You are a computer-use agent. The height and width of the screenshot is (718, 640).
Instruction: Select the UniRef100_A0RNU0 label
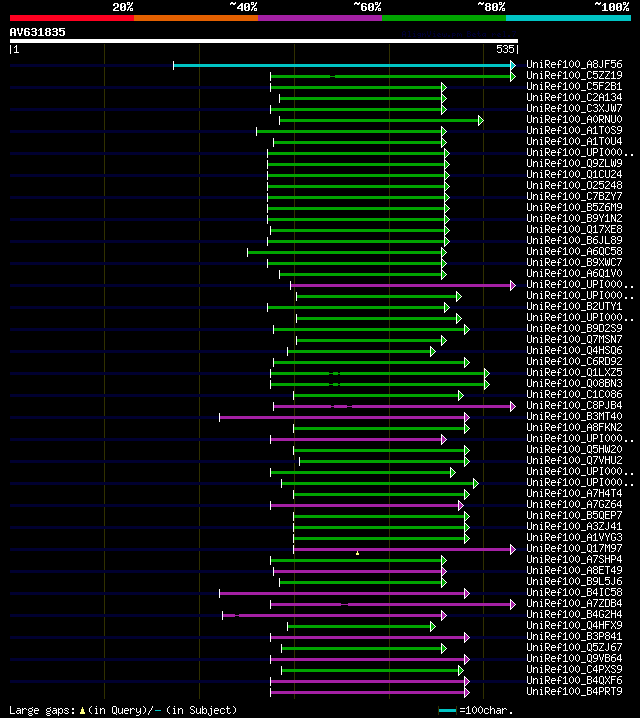point(574,119)
